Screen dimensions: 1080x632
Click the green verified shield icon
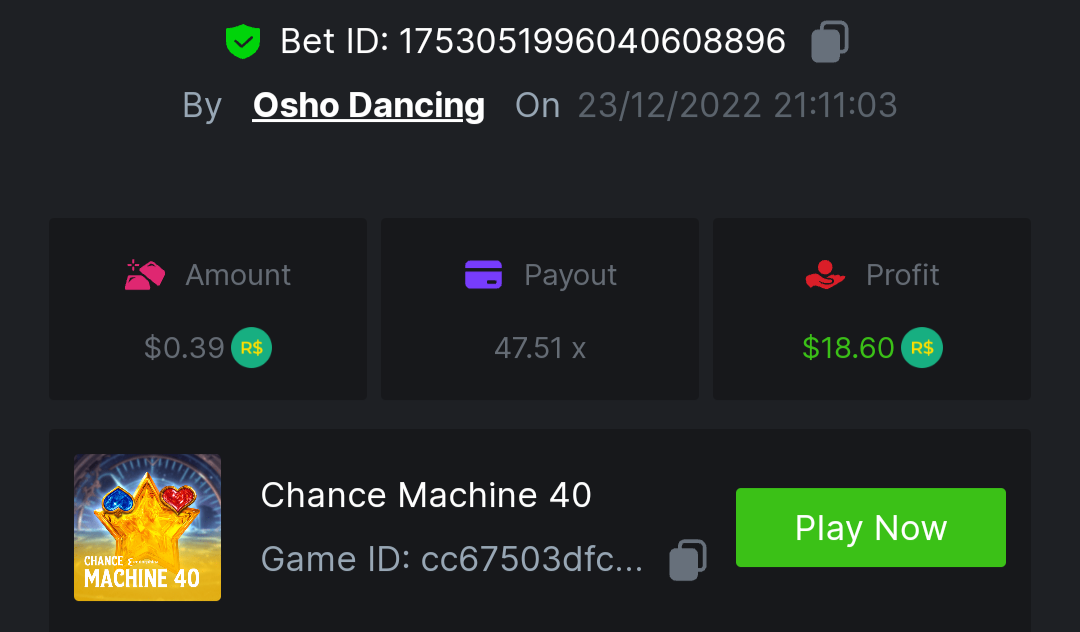point(242,42)
